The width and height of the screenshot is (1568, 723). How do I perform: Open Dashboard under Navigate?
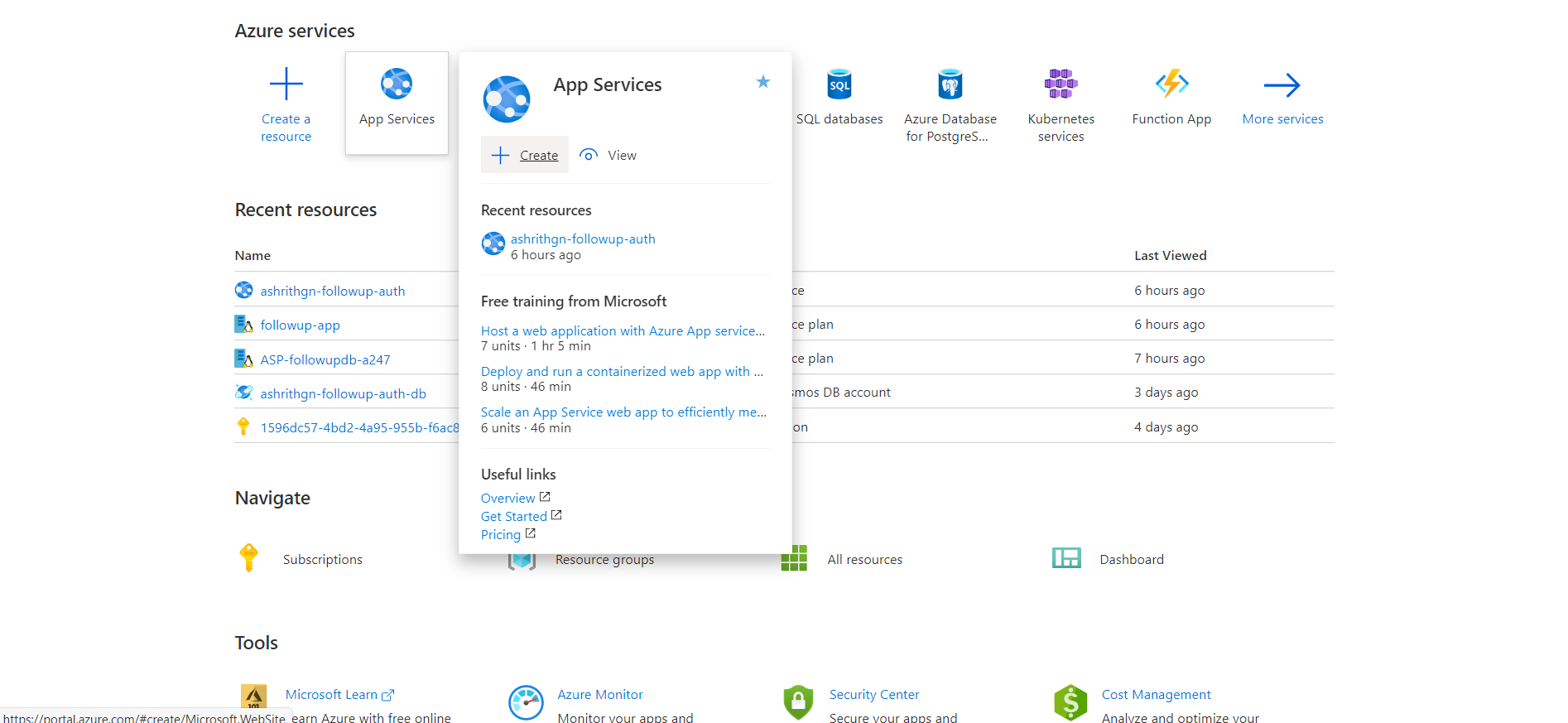[1132, 560]
